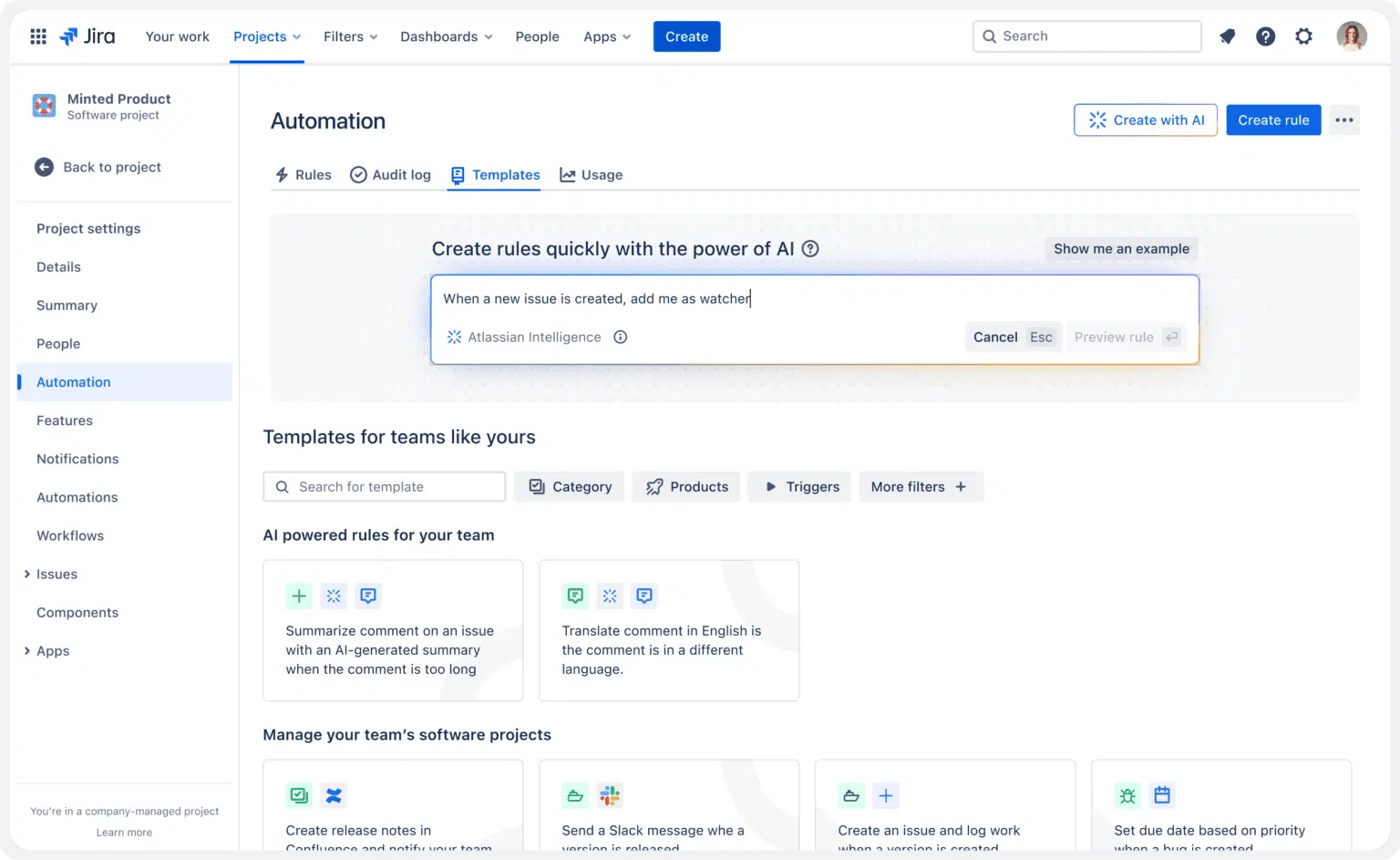This screenshot has height=860, width=1400.
Task: Open the help question mark icon
Action: click(1265, 36)
